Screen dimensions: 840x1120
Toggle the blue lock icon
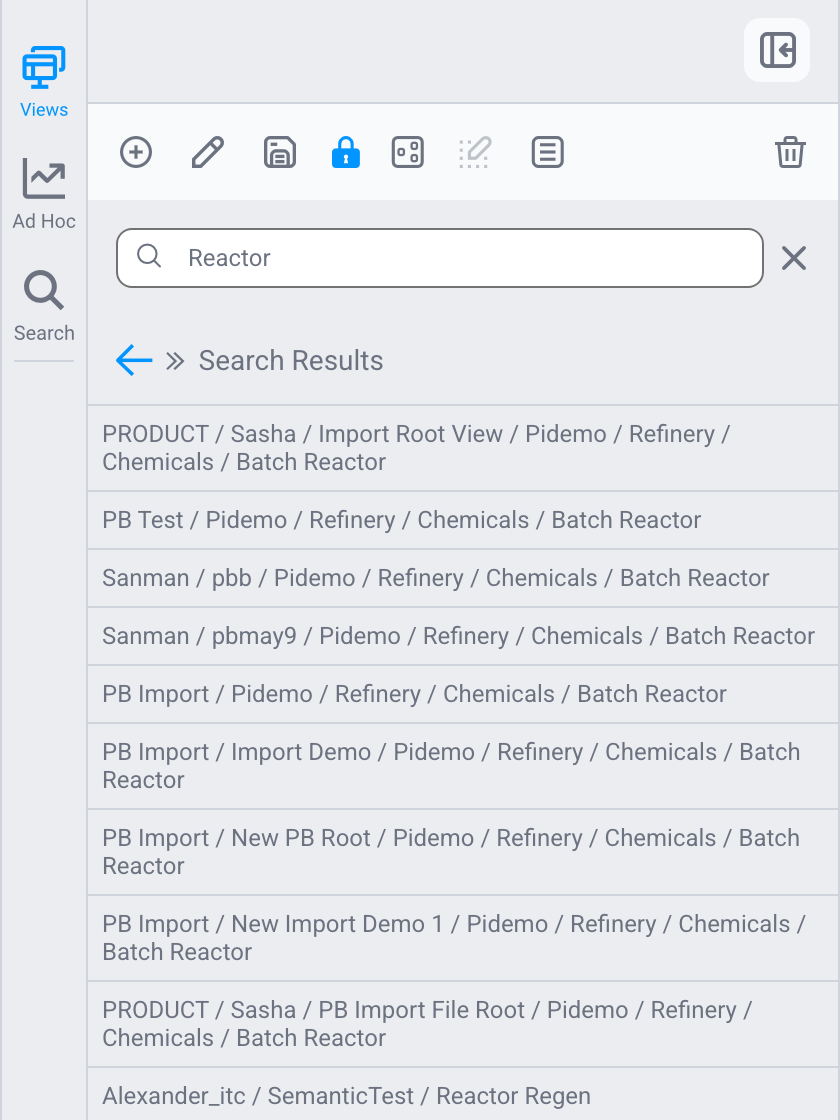[346, 152]
